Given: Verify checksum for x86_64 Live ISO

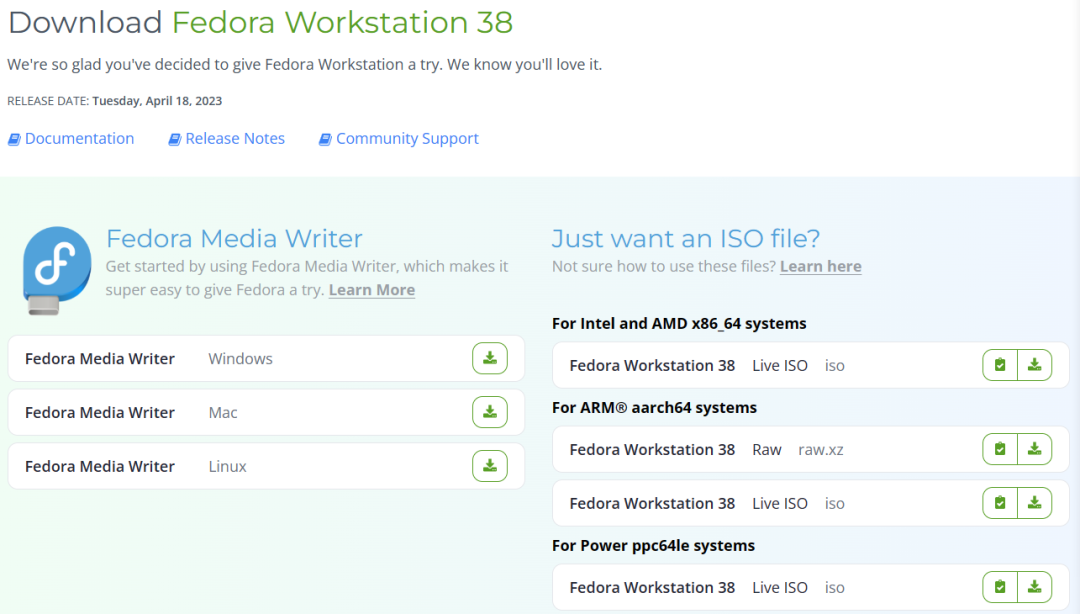Looking at the screenshot, I should (x=1000, y=365).
